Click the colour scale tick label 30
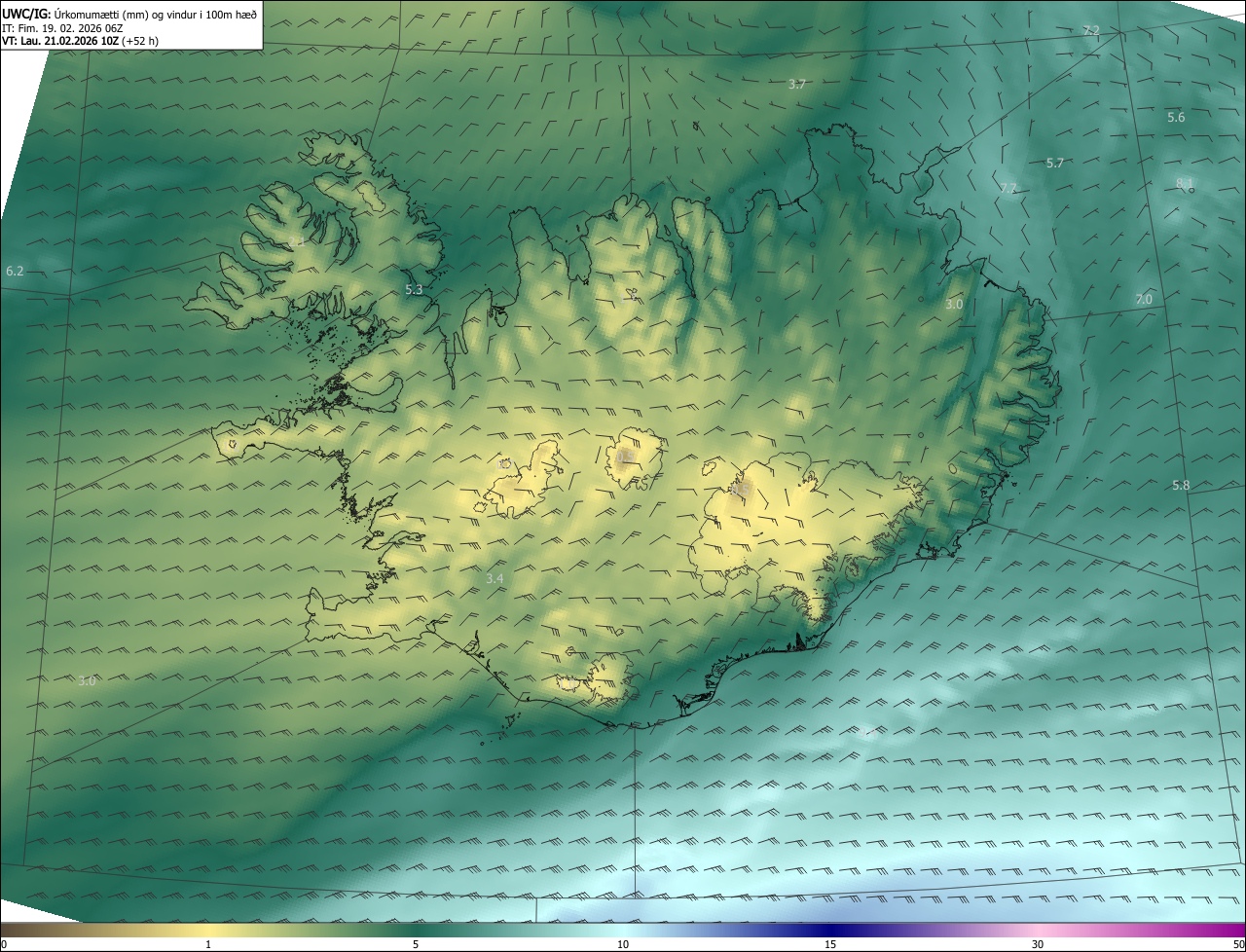Image resolution: width=1246 pixels, height=952 pixels. 1038,944
